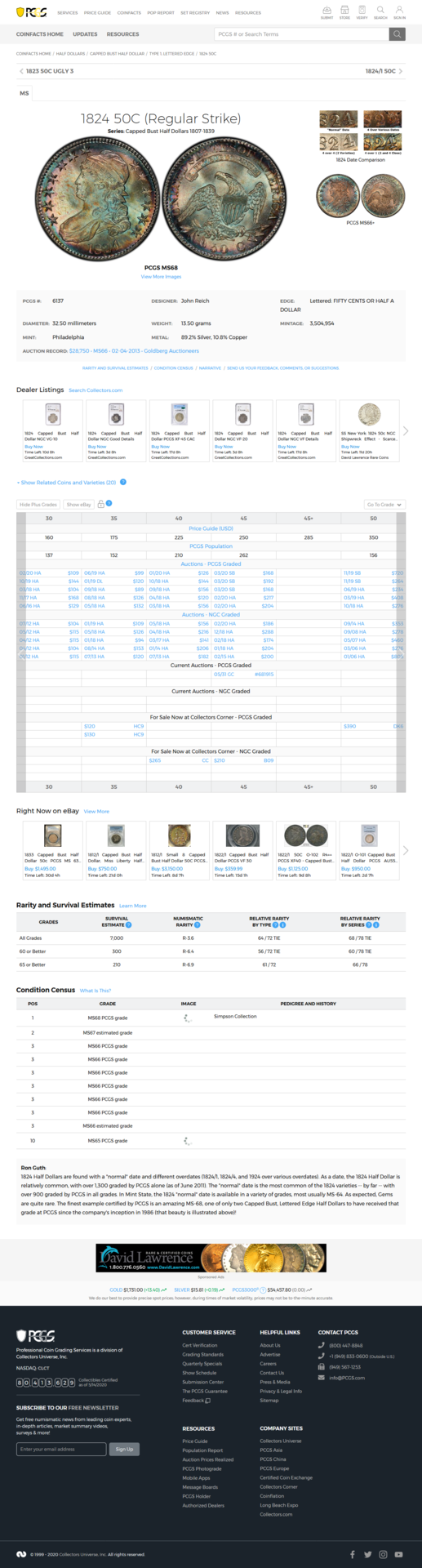Open the Store icon in header
This screenshot has height=1568, width=422.
pyautogui.click(x=344, y=11)
